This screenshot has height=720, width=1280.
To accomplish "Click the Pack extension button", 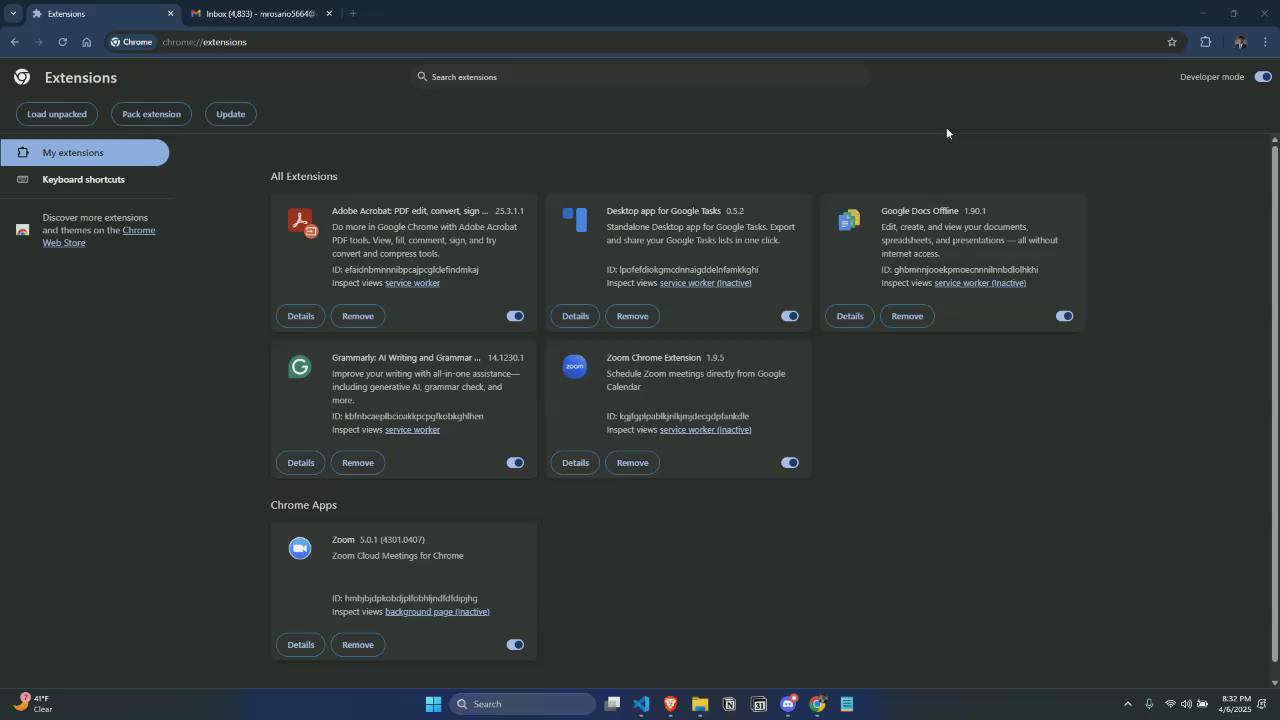I will (152, 114).
